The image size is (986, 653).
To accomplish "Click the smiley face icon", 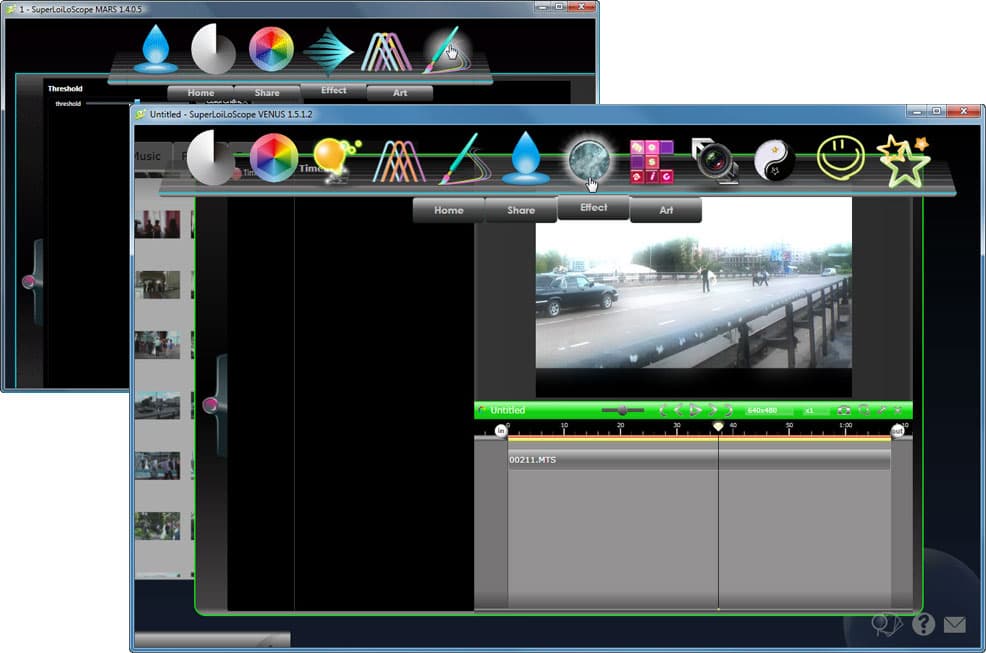I will point(840,159).
